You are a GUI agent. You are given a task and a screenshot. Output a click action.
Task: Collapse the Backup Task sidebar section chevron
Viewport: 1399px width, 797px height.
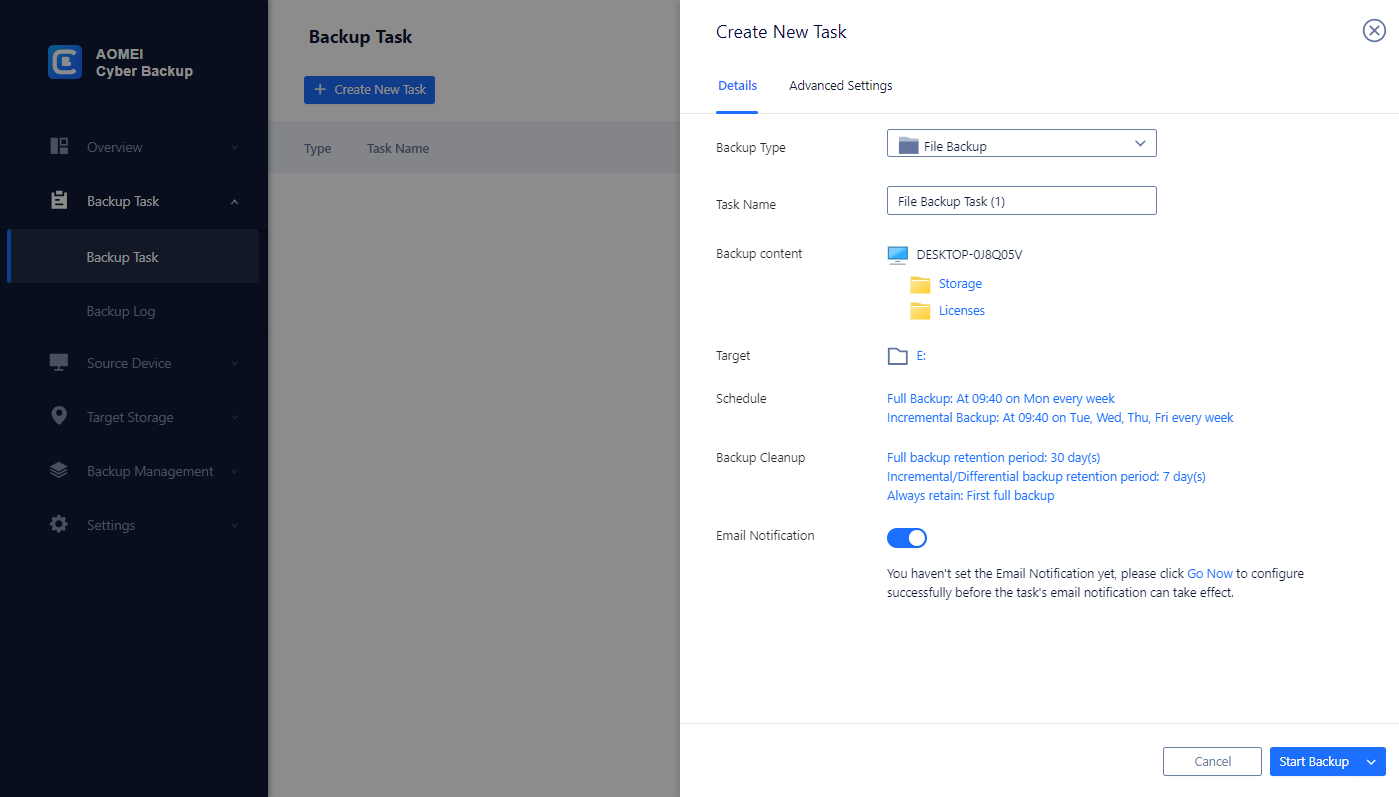[235, 202]
